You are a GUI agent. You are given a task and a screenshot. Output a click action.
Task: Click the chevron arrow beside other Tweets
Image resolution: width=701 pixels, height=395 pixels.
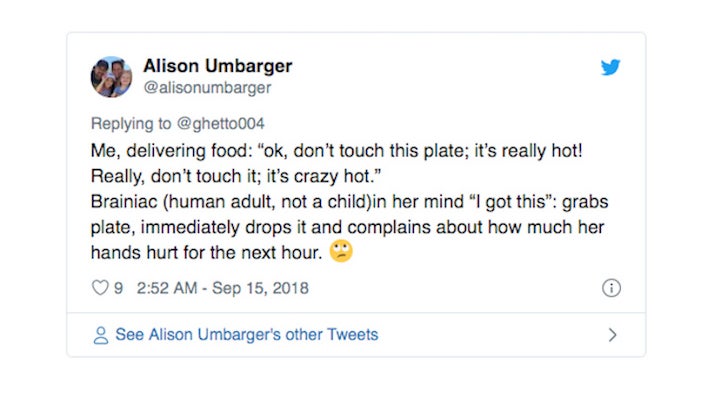pos(612,335)
